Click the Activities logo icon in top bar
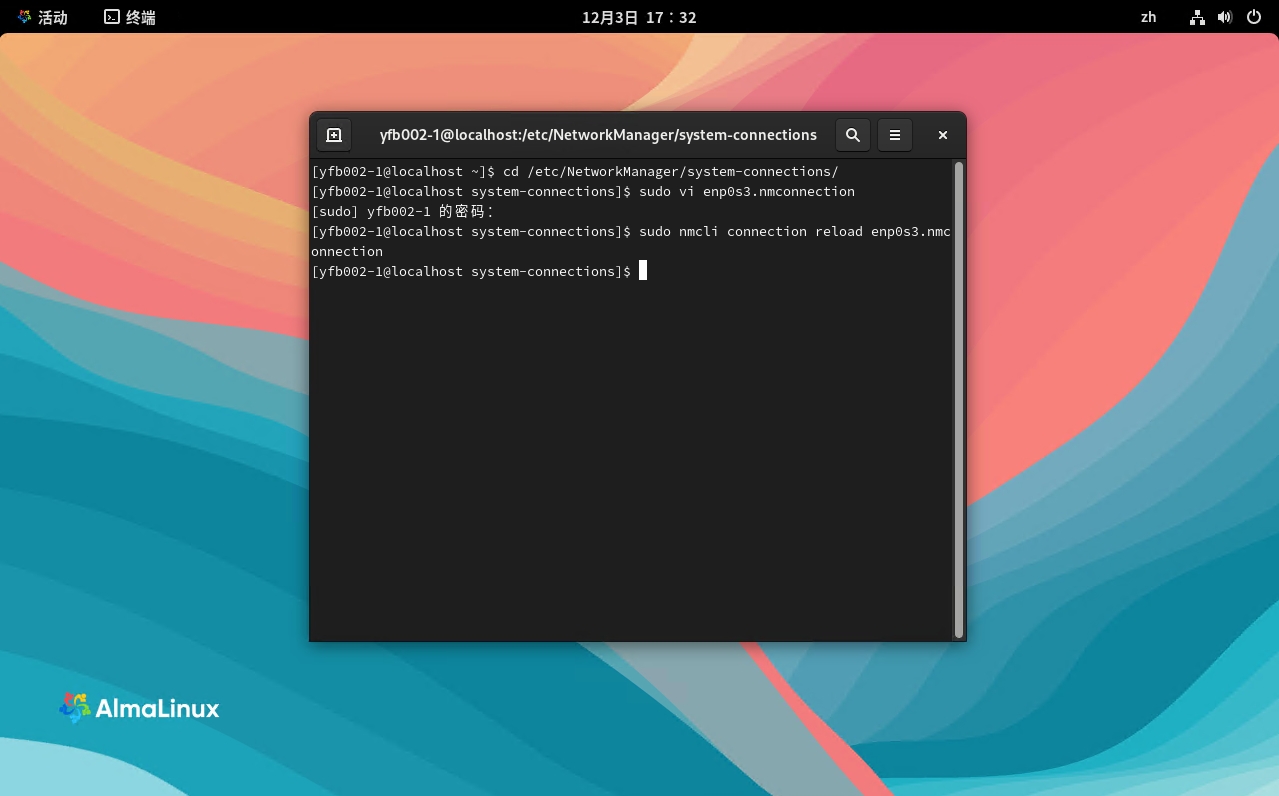 [x=24, y=17]
